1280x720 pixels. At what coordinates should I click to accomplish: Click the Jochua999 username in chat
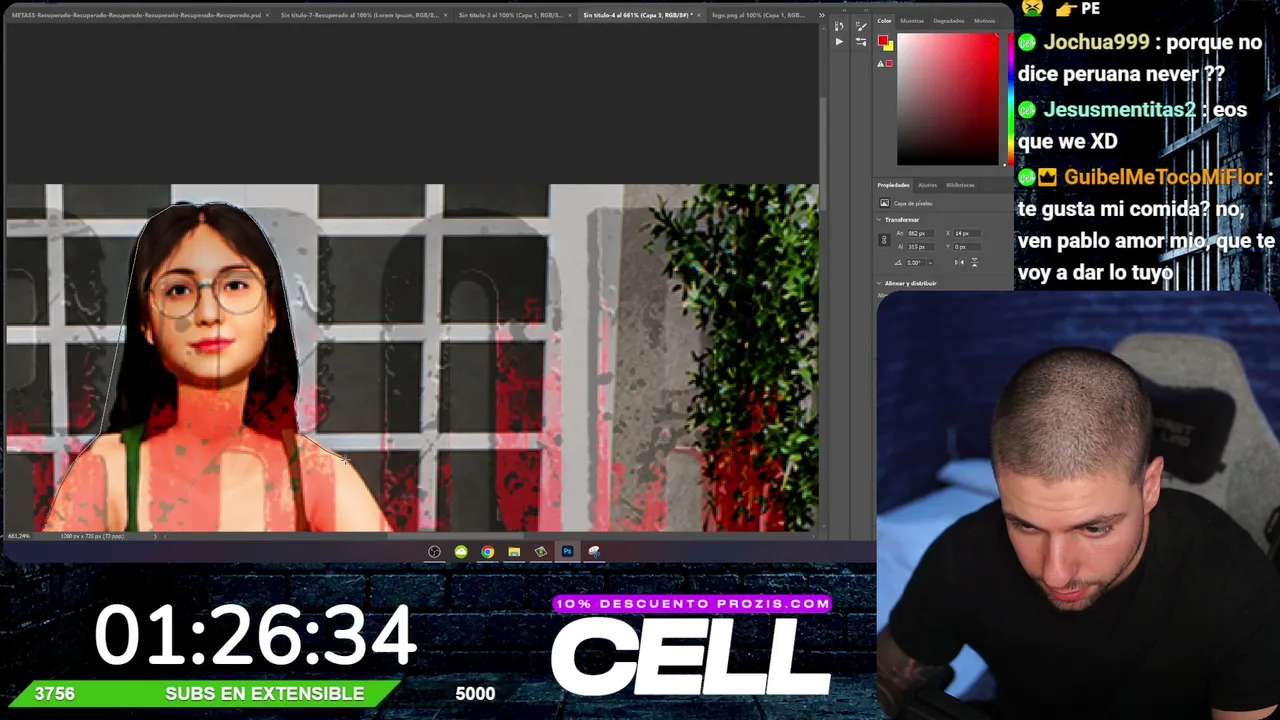point(1096,42)
